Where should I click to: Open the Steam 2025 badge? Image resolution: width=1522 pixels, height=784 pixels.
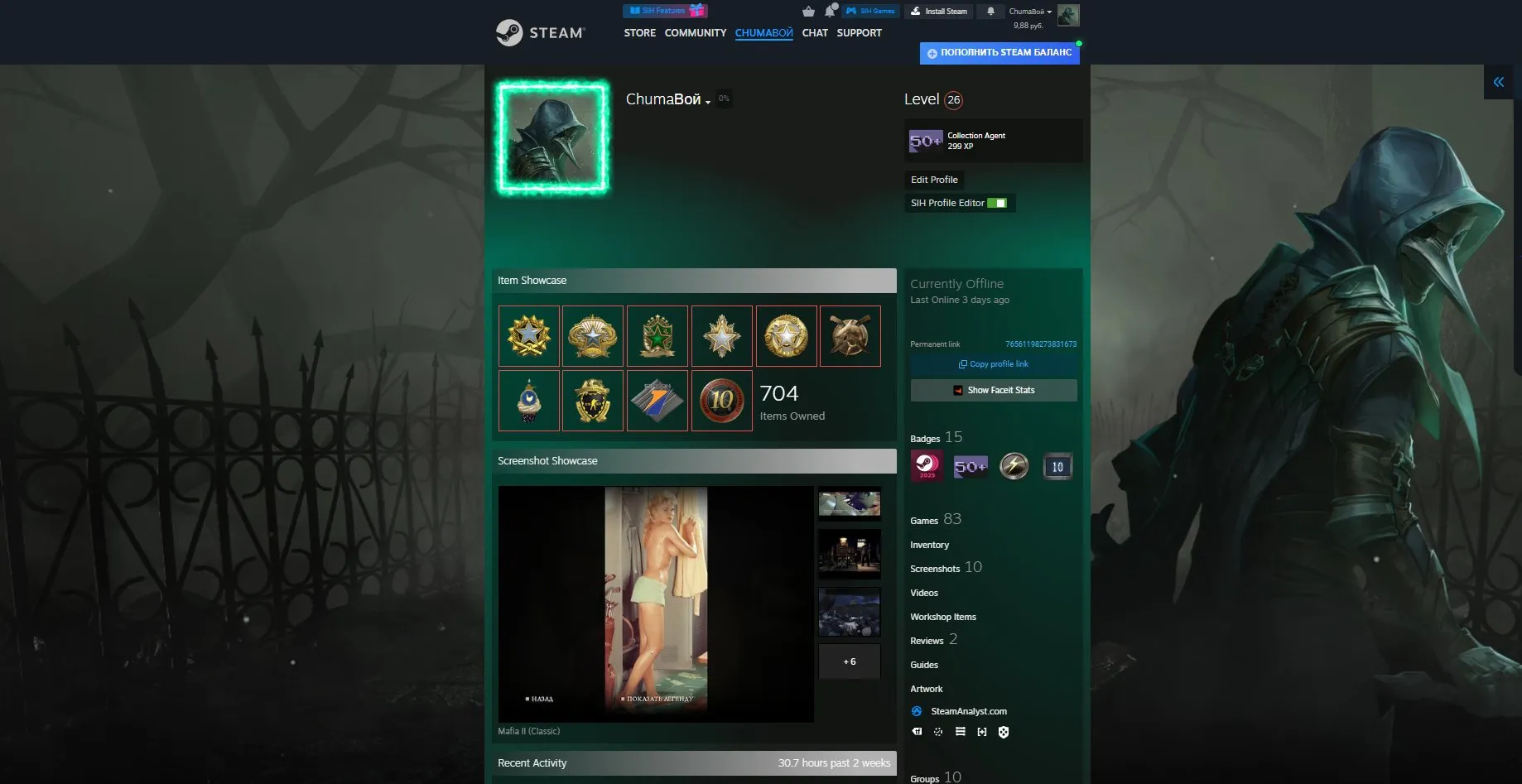(927, 466)
